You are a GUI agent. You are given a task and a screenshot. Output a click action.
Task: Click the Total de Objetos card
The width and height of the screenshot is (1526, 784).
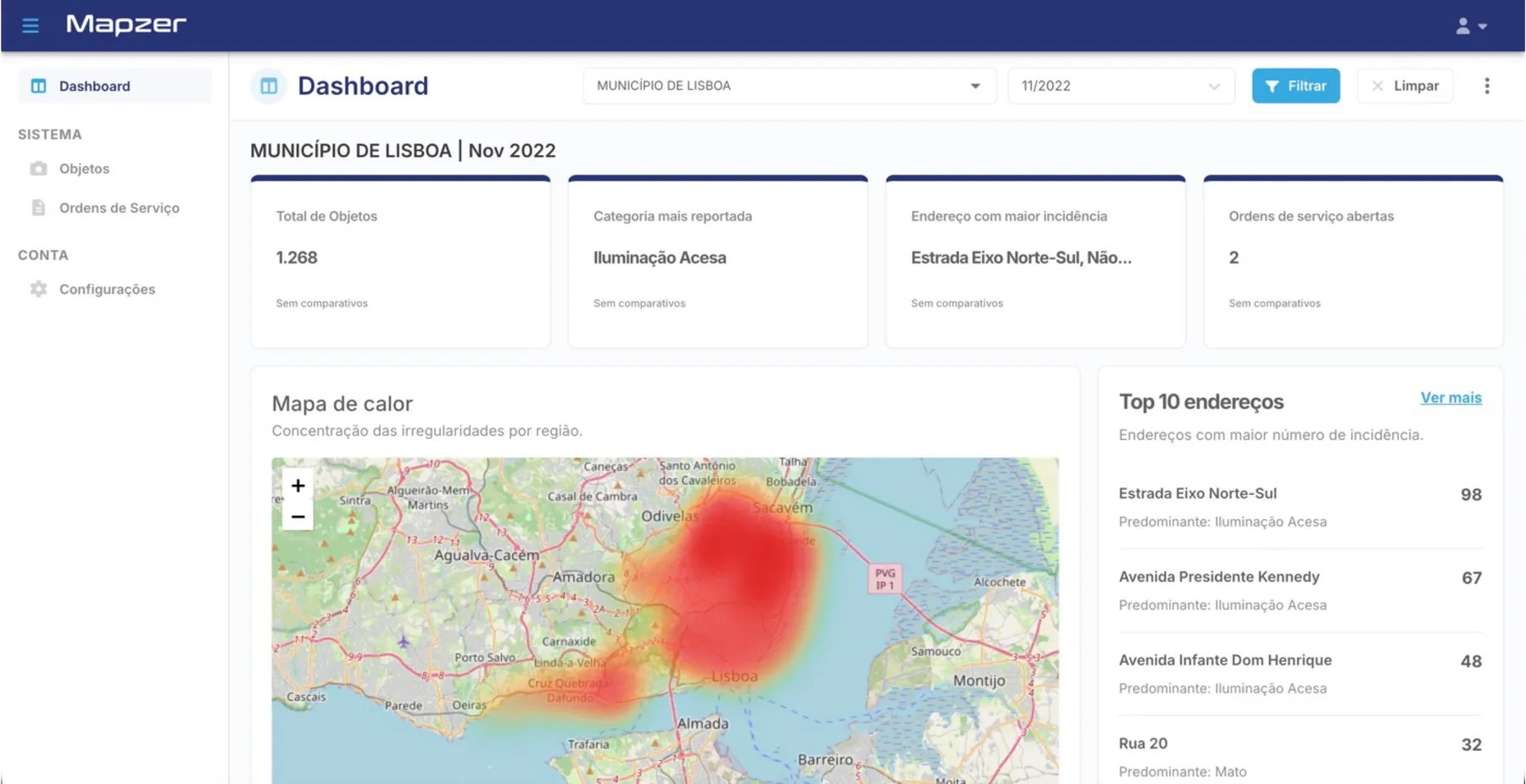(x=400, y=262)
